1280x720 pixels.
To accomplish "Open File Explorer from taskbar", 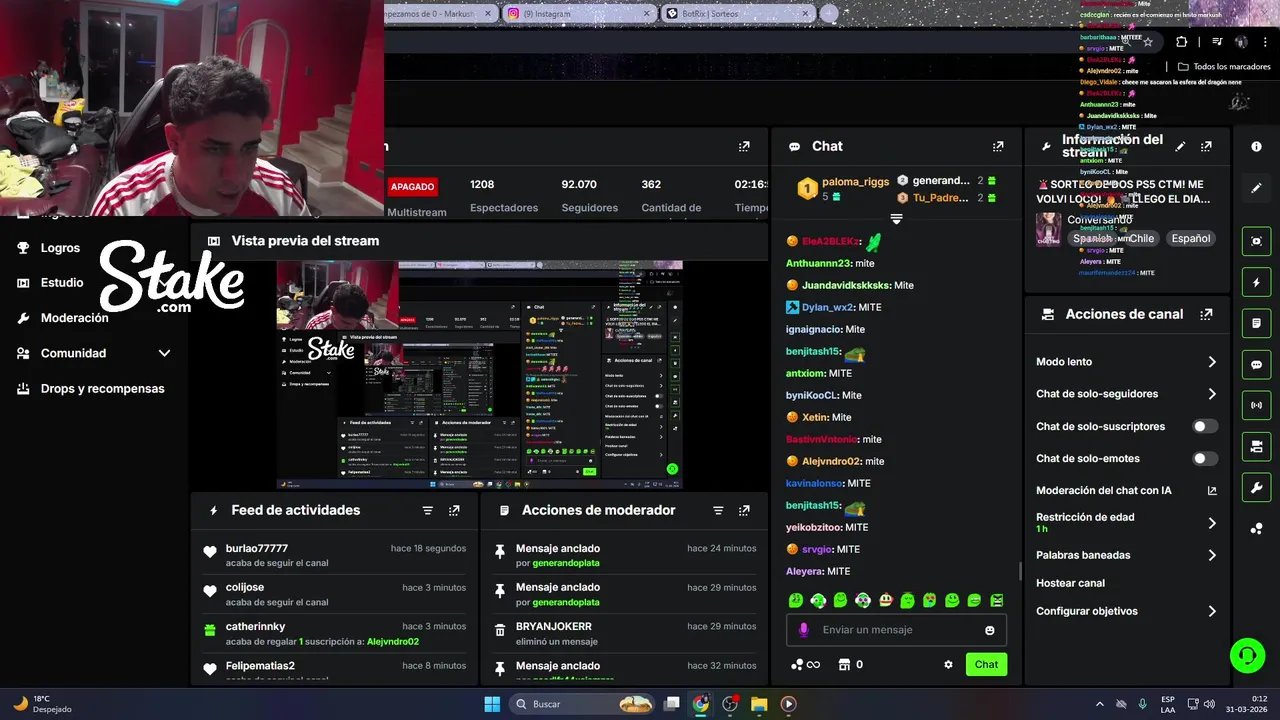I will 759,704.
